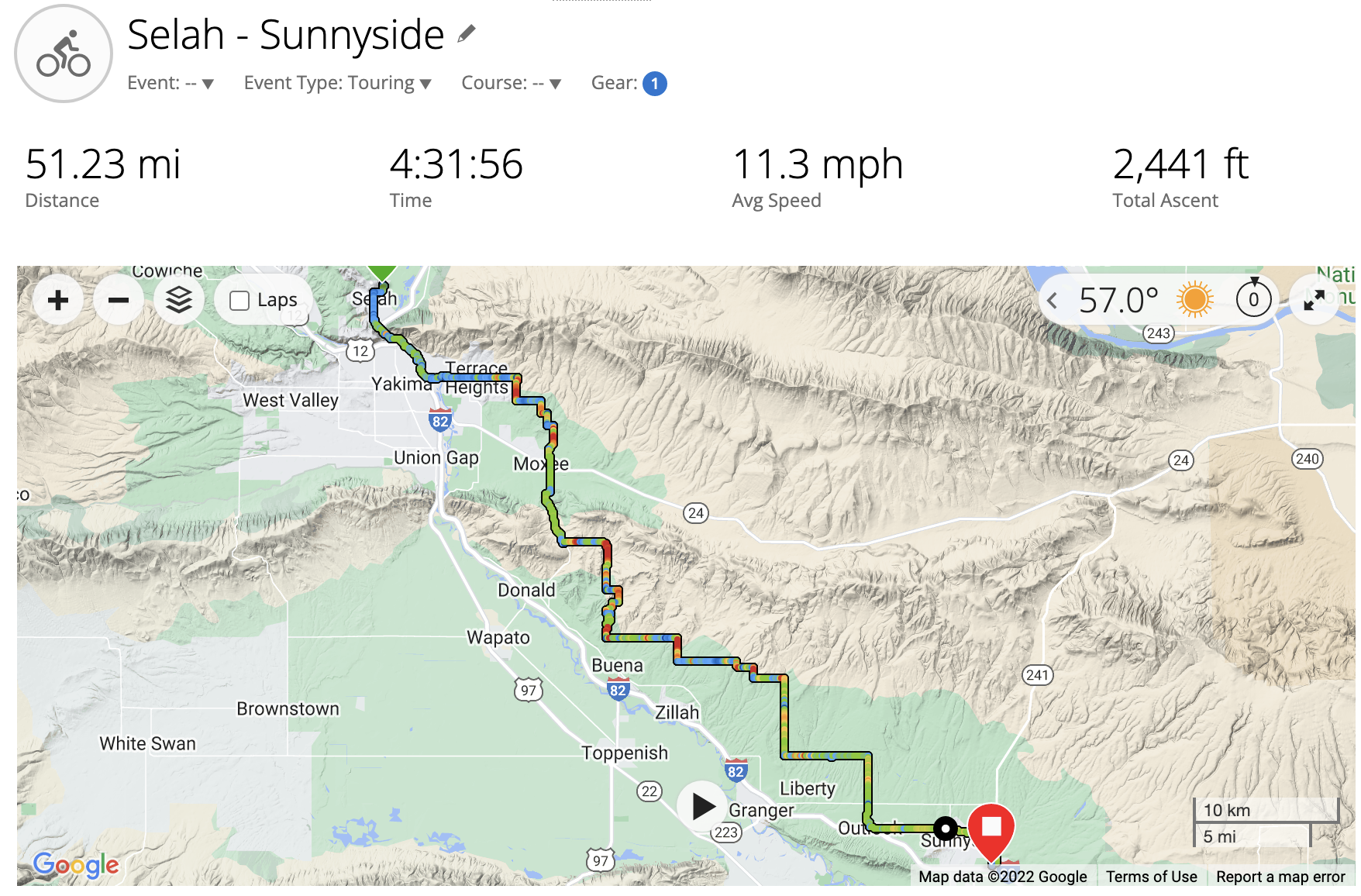Click the sunny weather icon
The image size is (1361, 896).
[x=1194, y=300]
